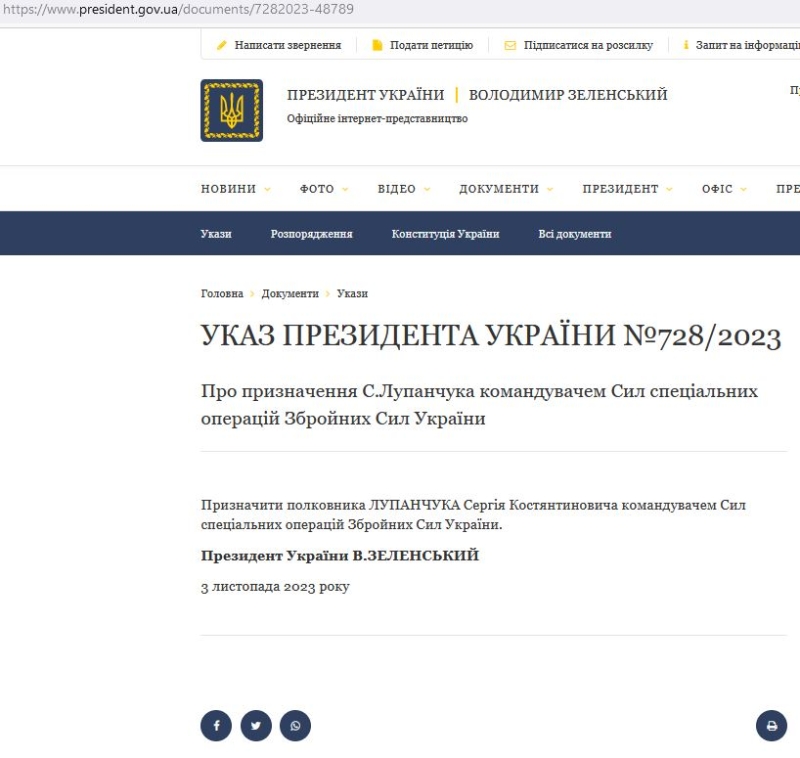Click the document icon beside Подати петицію
The height and width of the screenshot is (758, 800).
click(377, 45)
